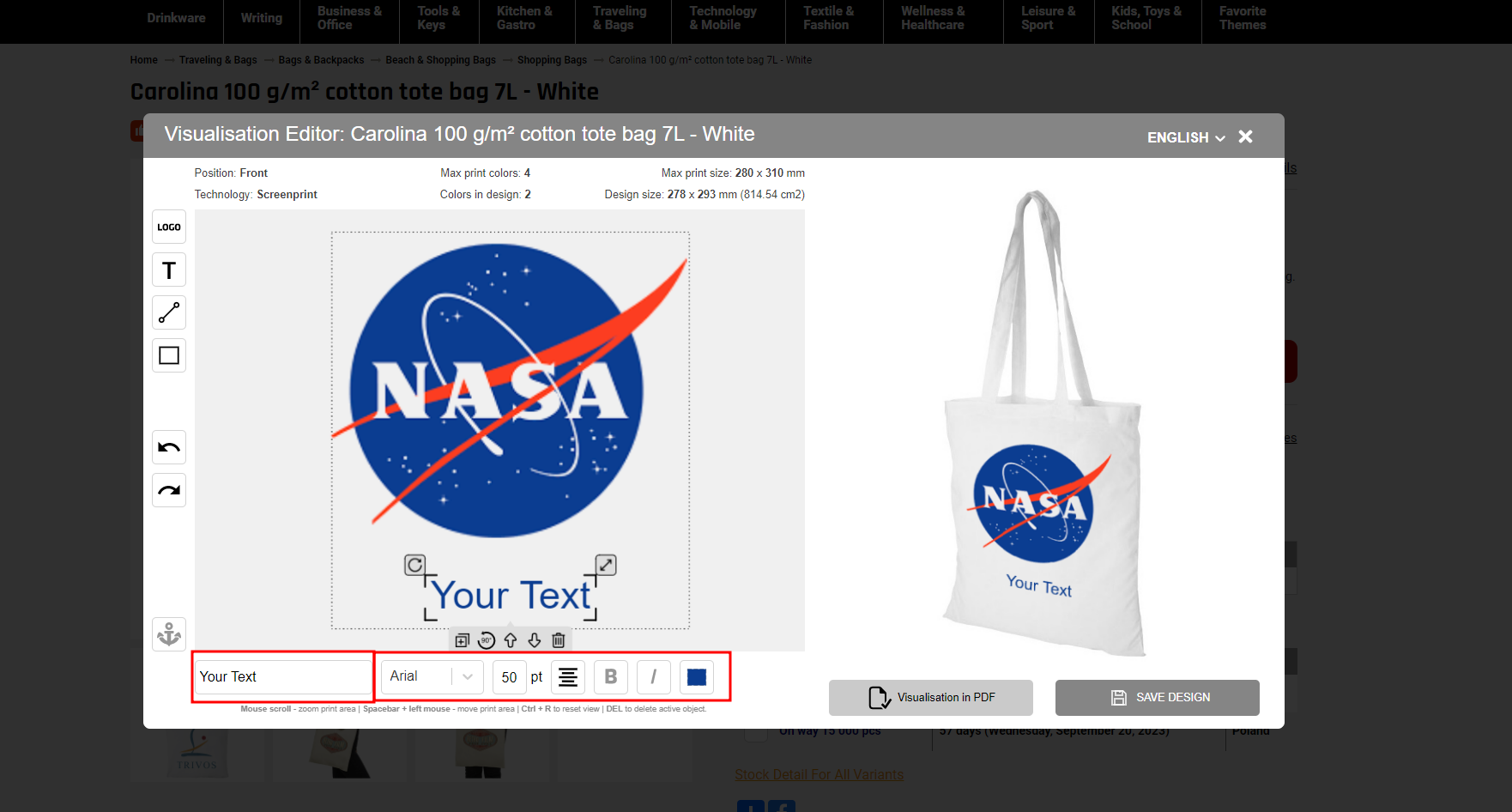Viewport: 1512px width, 812px height.
Task: Go to Beach & Shopping Bags breadcrumb
Action: 440,60
